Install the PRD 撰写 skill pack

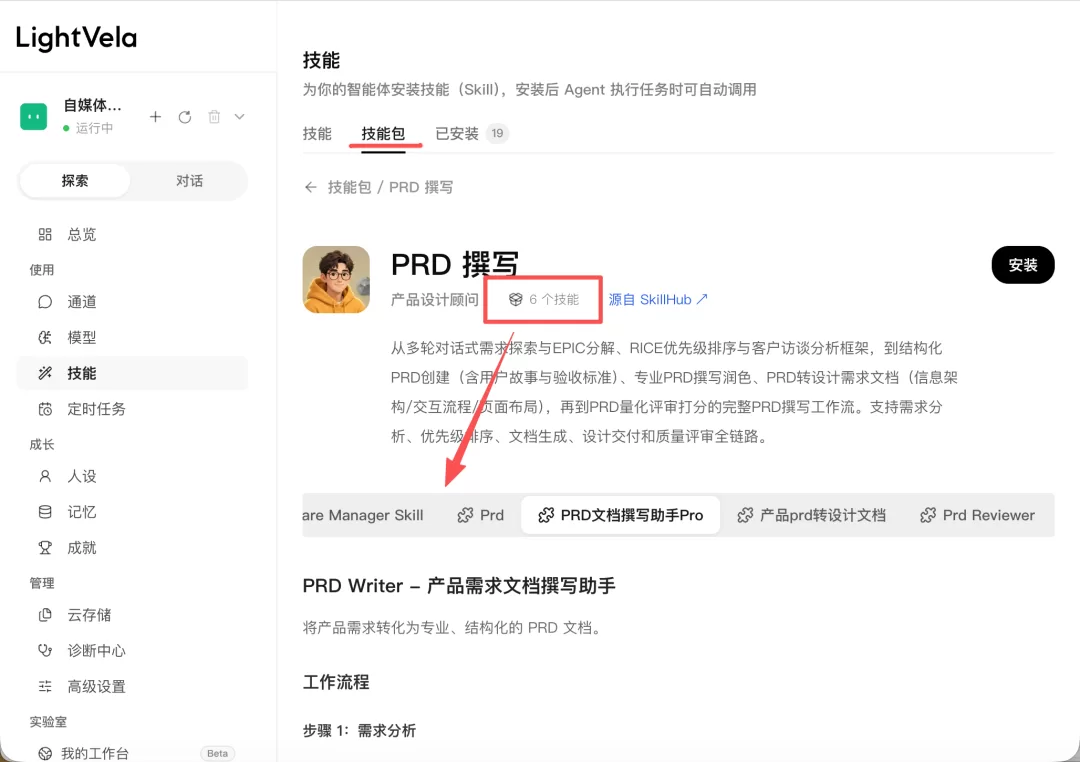tap(1022, 265)
